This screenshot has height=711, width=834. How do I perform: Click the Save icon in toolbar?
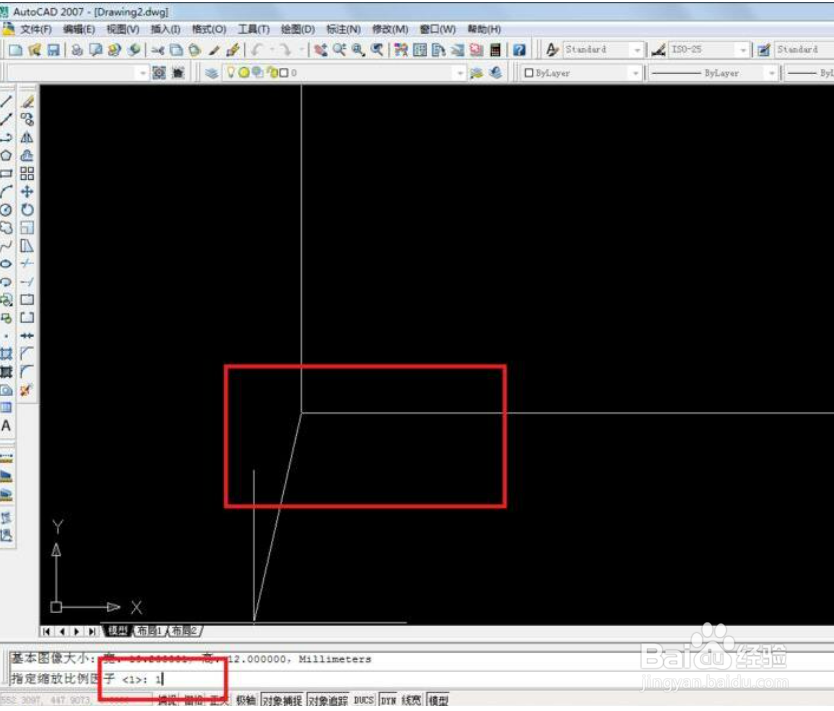coord(53,50)
